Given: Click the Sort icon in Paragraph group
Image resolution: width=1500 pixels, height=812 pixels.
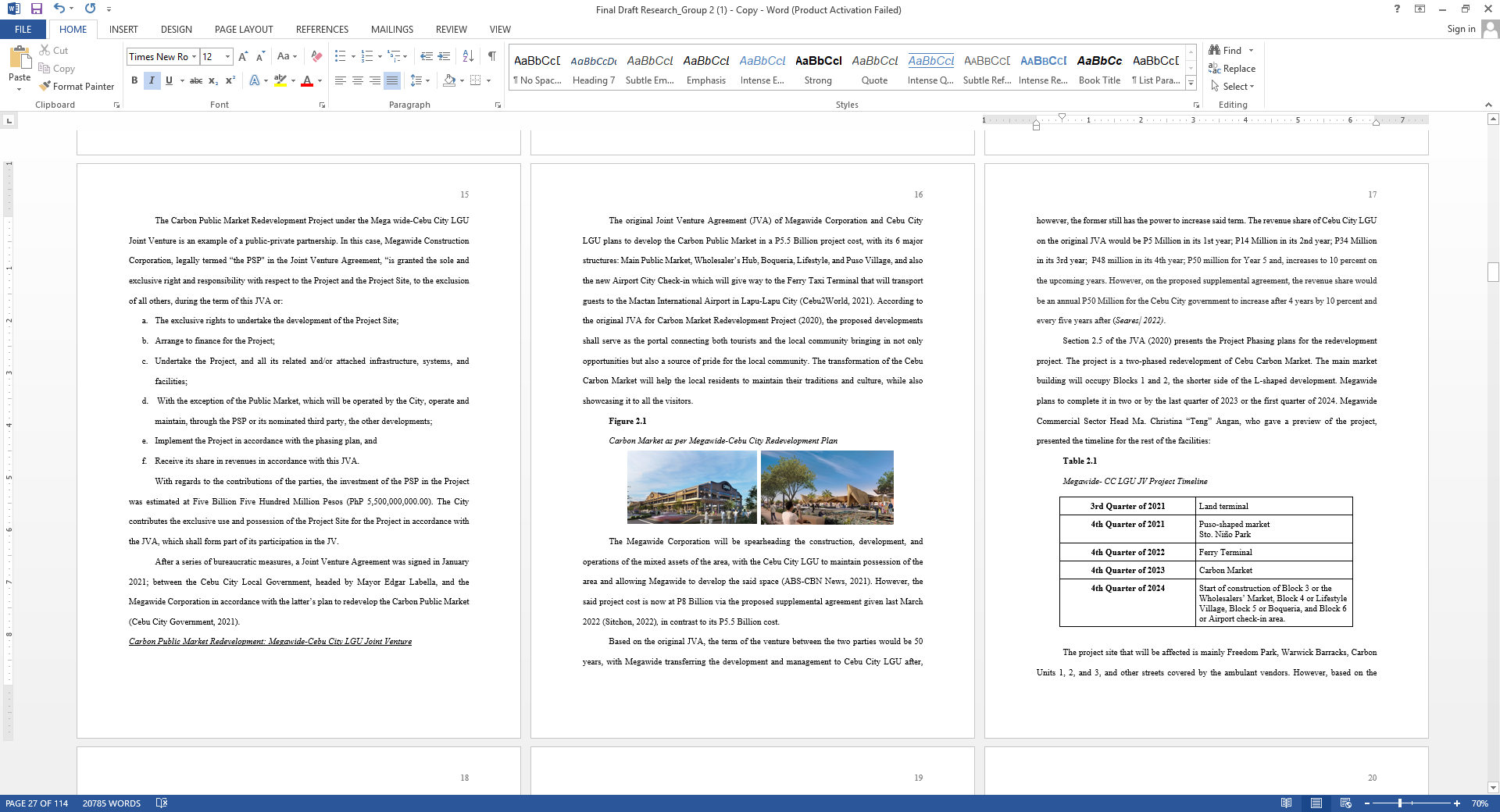Looking at the screenshot, I should (468, 56).
